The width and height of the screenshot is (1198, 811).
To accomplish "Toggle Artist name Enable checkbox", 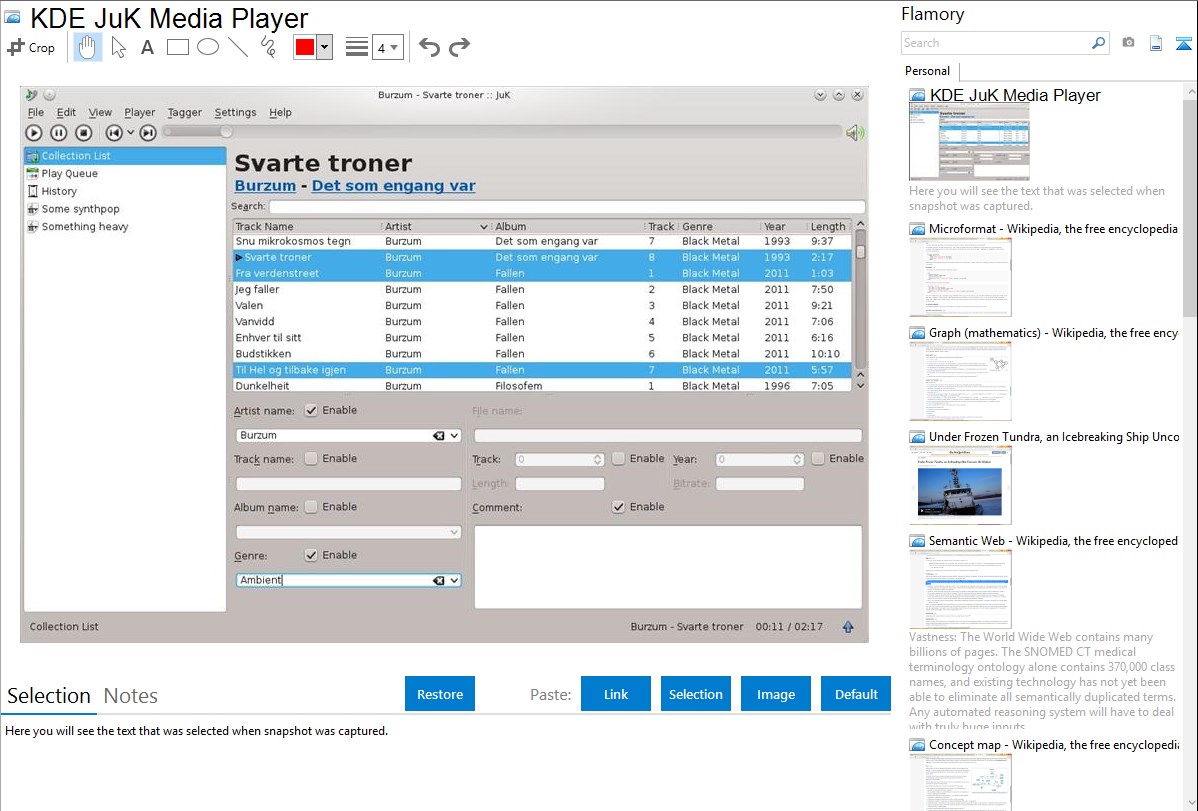I will tap(311, 410).
